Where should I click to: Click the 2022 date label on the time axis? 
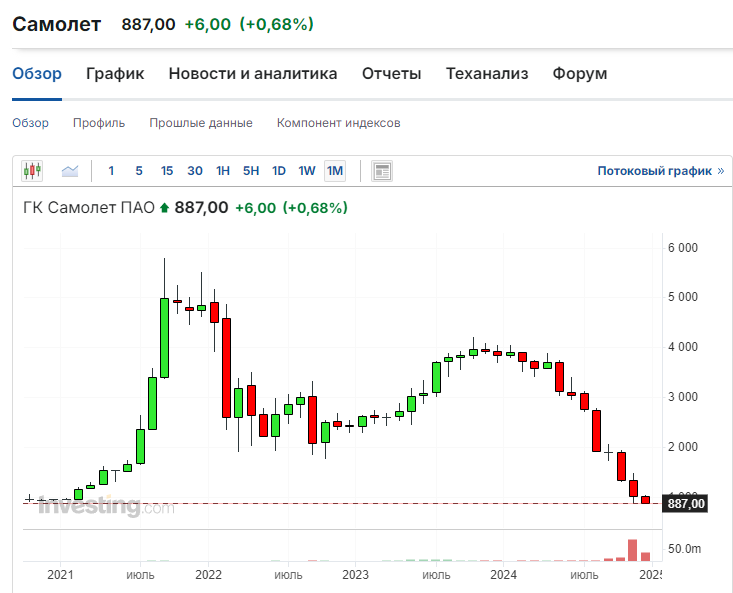point(208,575)
